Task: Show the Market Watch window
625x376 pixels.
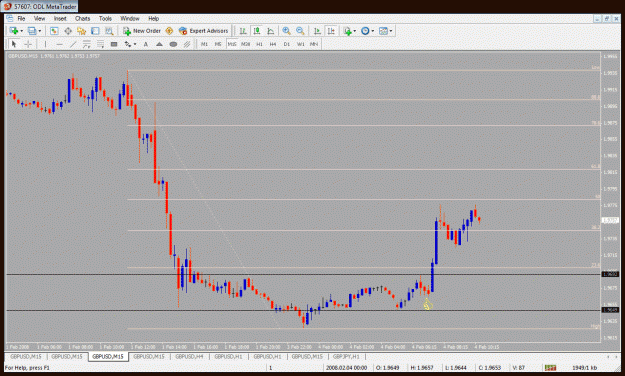Action: 54,31
